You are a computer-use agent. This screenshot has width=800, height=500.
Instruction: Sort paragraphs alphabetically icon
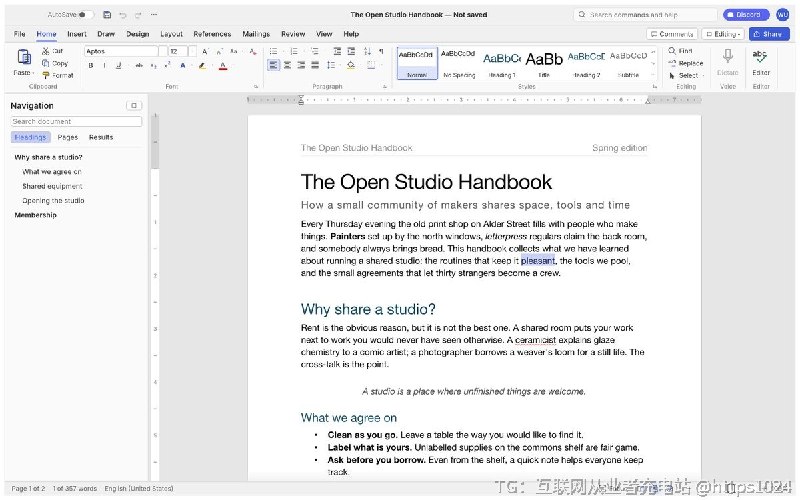[x=367, y=52]
